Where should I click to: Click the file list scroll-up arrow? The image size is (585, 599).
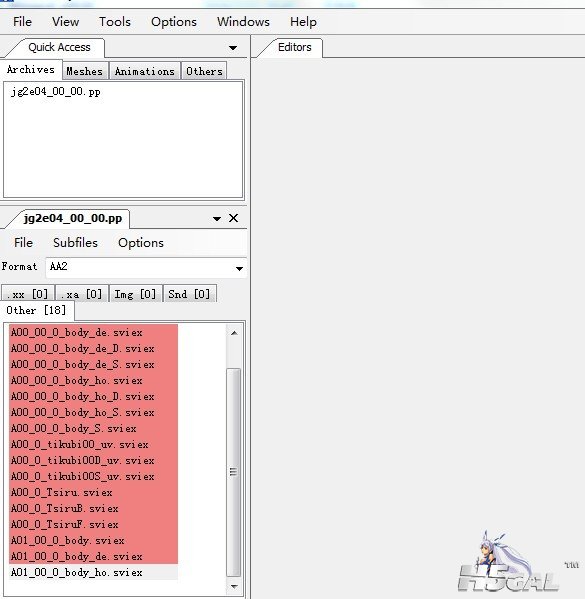pos(234,333)
